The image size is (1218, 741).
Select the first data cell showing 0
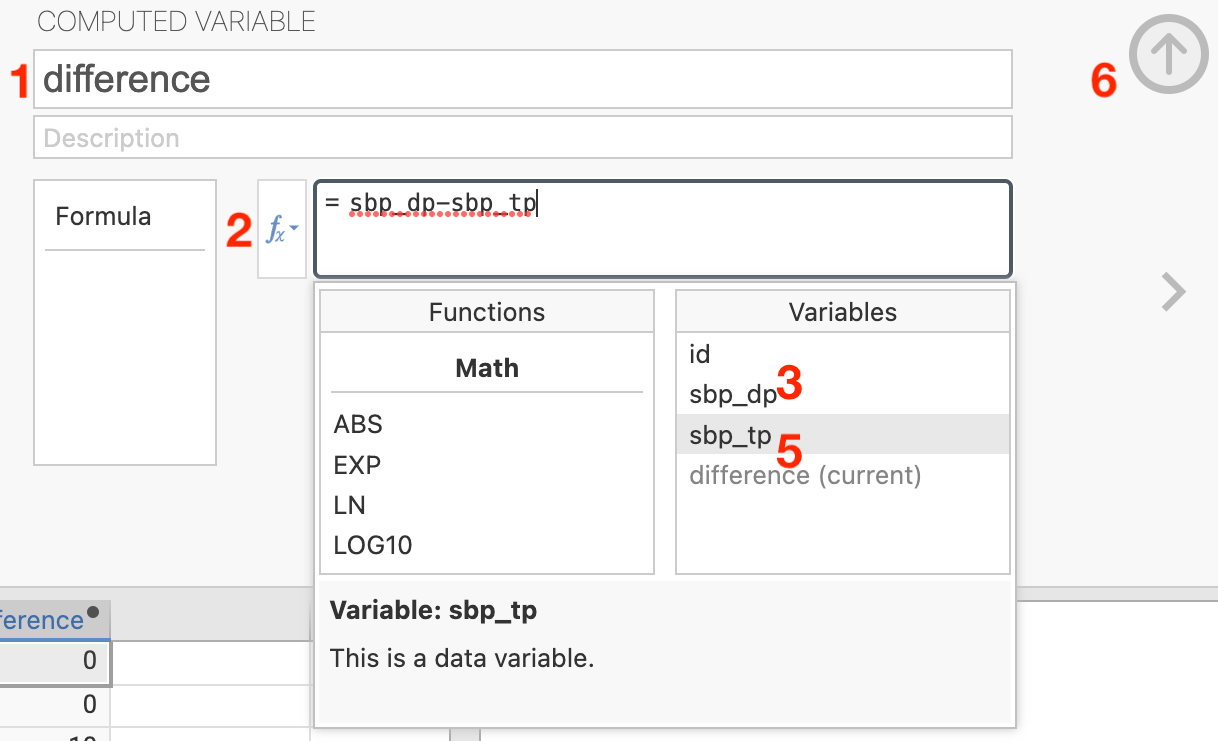point(54,661)
